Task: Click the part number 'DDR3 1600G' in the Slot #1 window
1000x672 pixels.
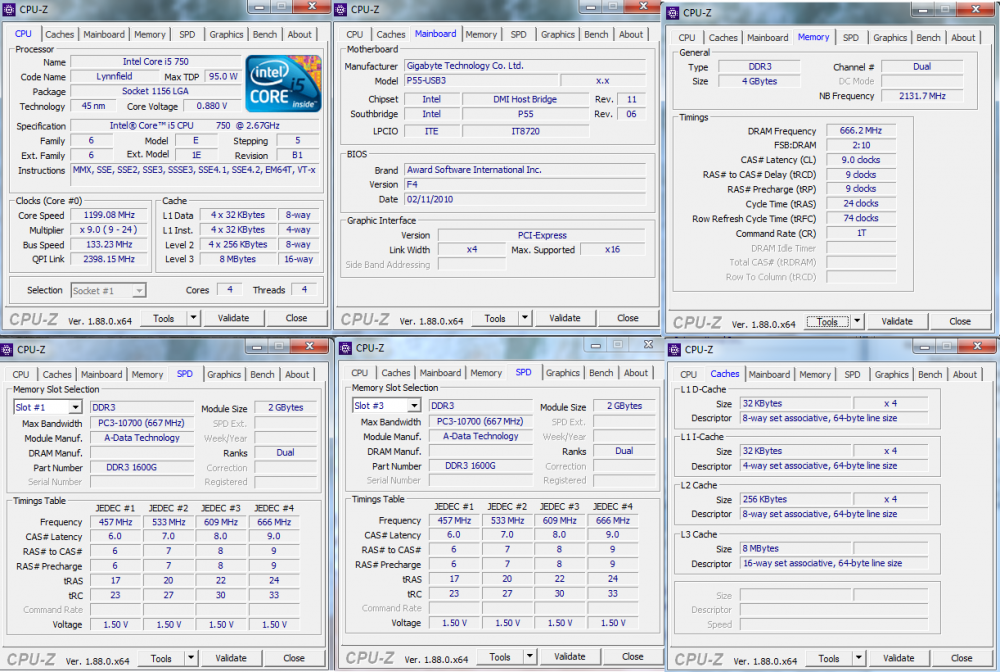Action: (x=142, y=467)
